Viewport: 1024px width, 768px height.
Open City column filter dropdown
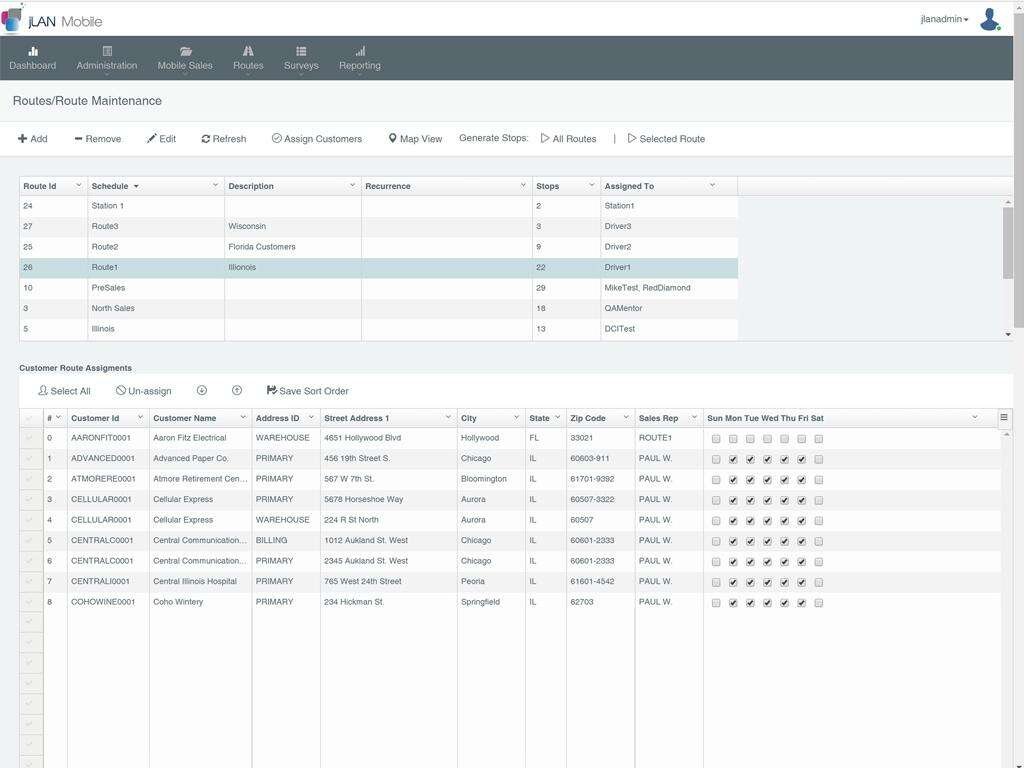(x=516, y=417)
